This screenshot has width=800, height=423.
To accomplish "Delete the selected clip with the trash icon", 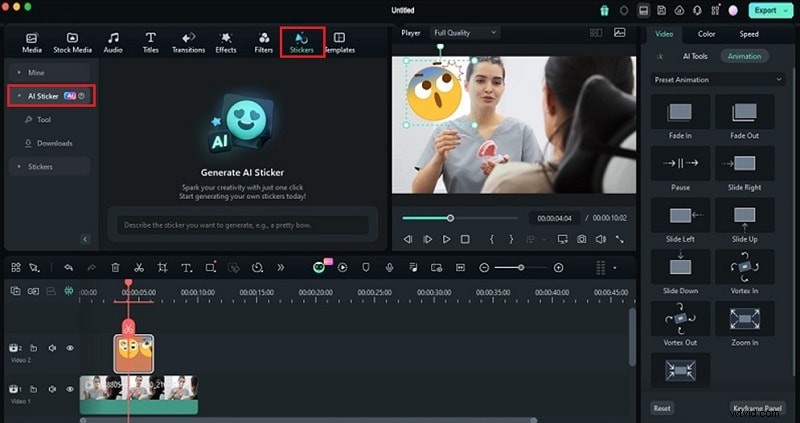I will tap(115, 267).
